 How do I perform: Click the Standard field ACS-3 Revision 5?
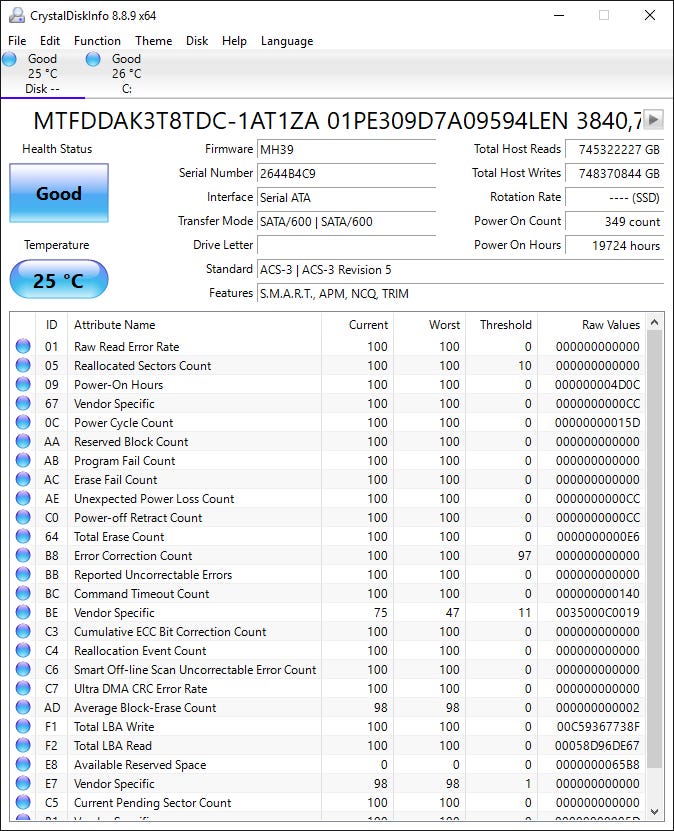(x=460, y=270)
